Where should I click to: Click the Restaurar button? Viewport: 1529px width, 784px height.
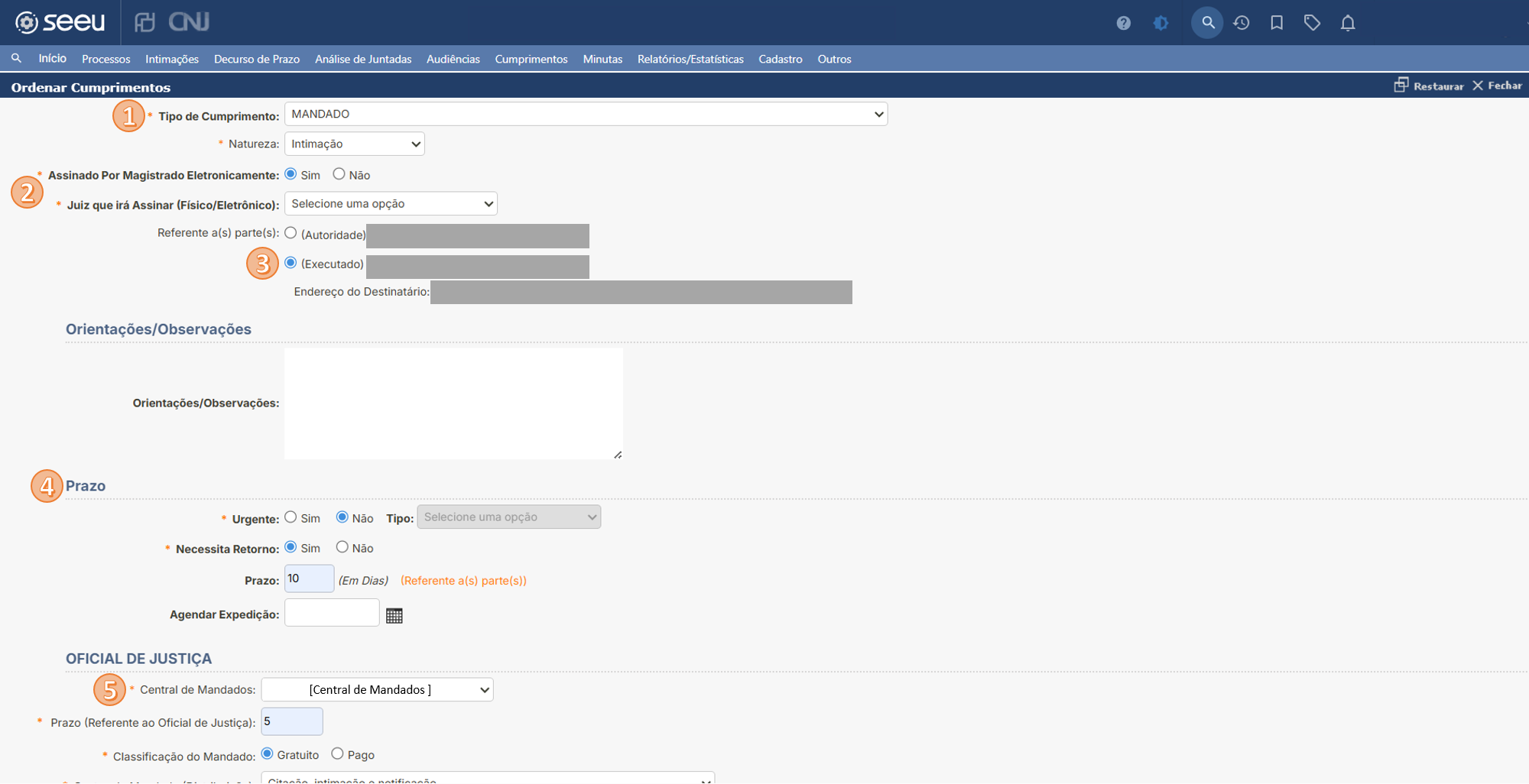pos(1429,85)
